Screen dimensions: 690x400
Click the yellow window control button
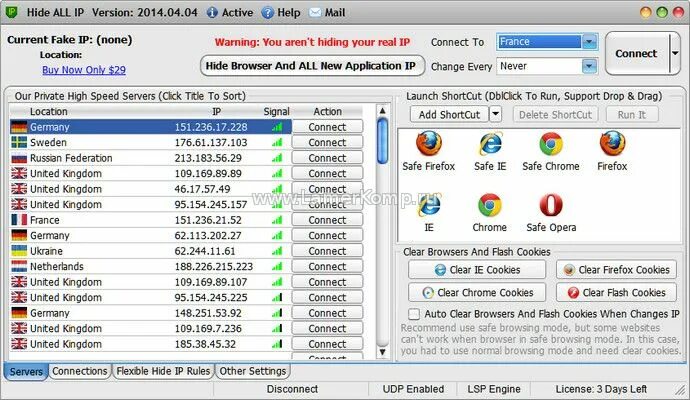(x=646, y=12)
